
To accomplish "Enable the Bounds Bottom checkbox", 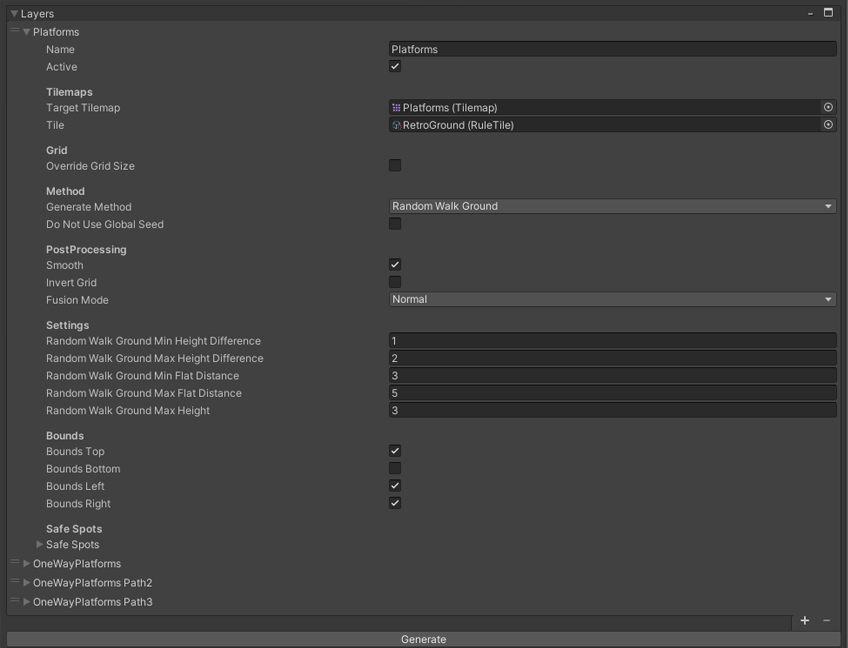I will [x=395, y=468].
